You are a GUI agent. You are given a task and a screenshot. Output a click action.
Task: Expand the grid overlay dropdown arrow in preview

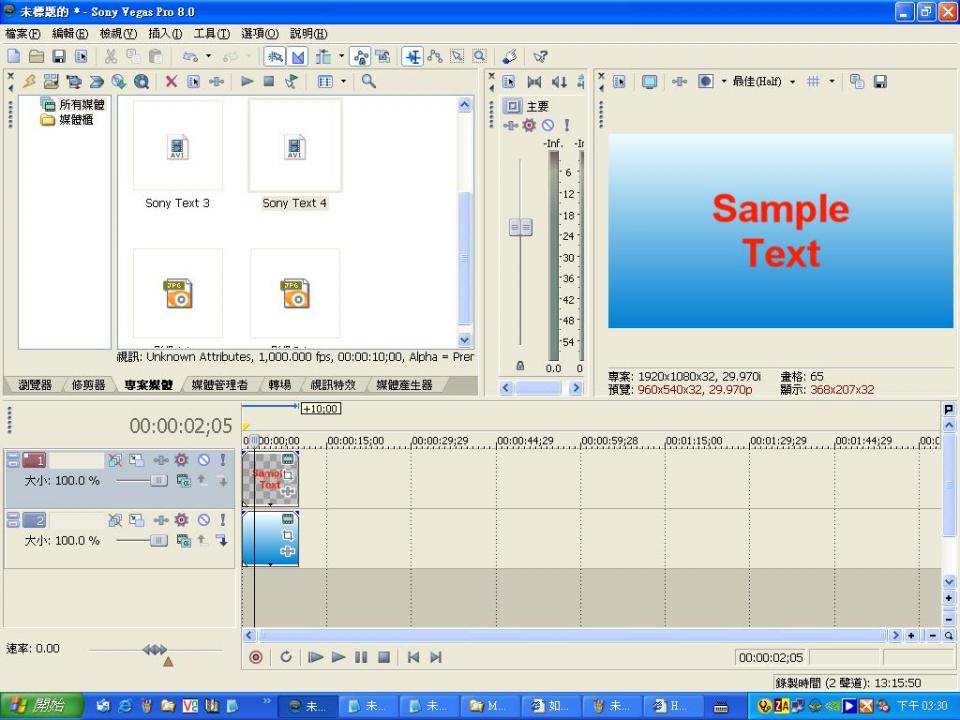click(831, 82)
